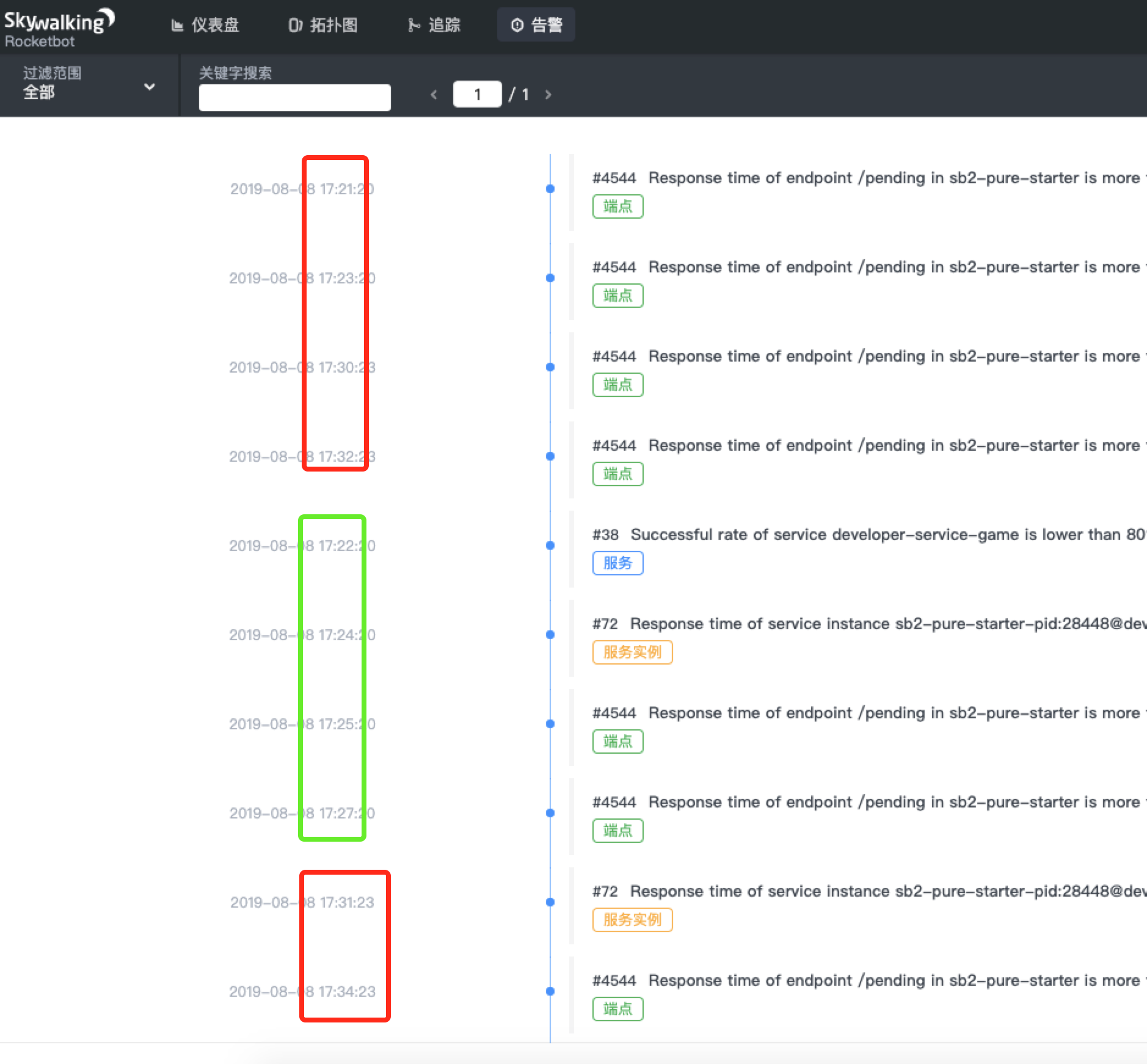Click the timestamp 2019-08-08 17:31:23
This screenshot has height=1064, width=1147.
tap(302, 903)
